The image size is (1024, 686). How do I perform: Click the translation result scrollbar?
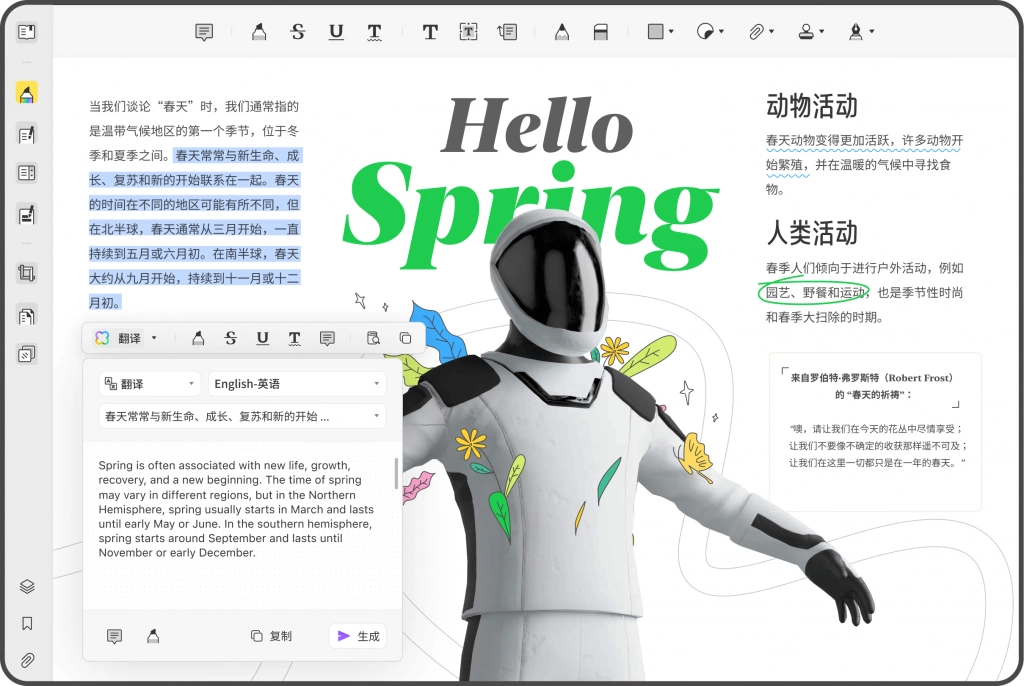(x=396, y=473)
